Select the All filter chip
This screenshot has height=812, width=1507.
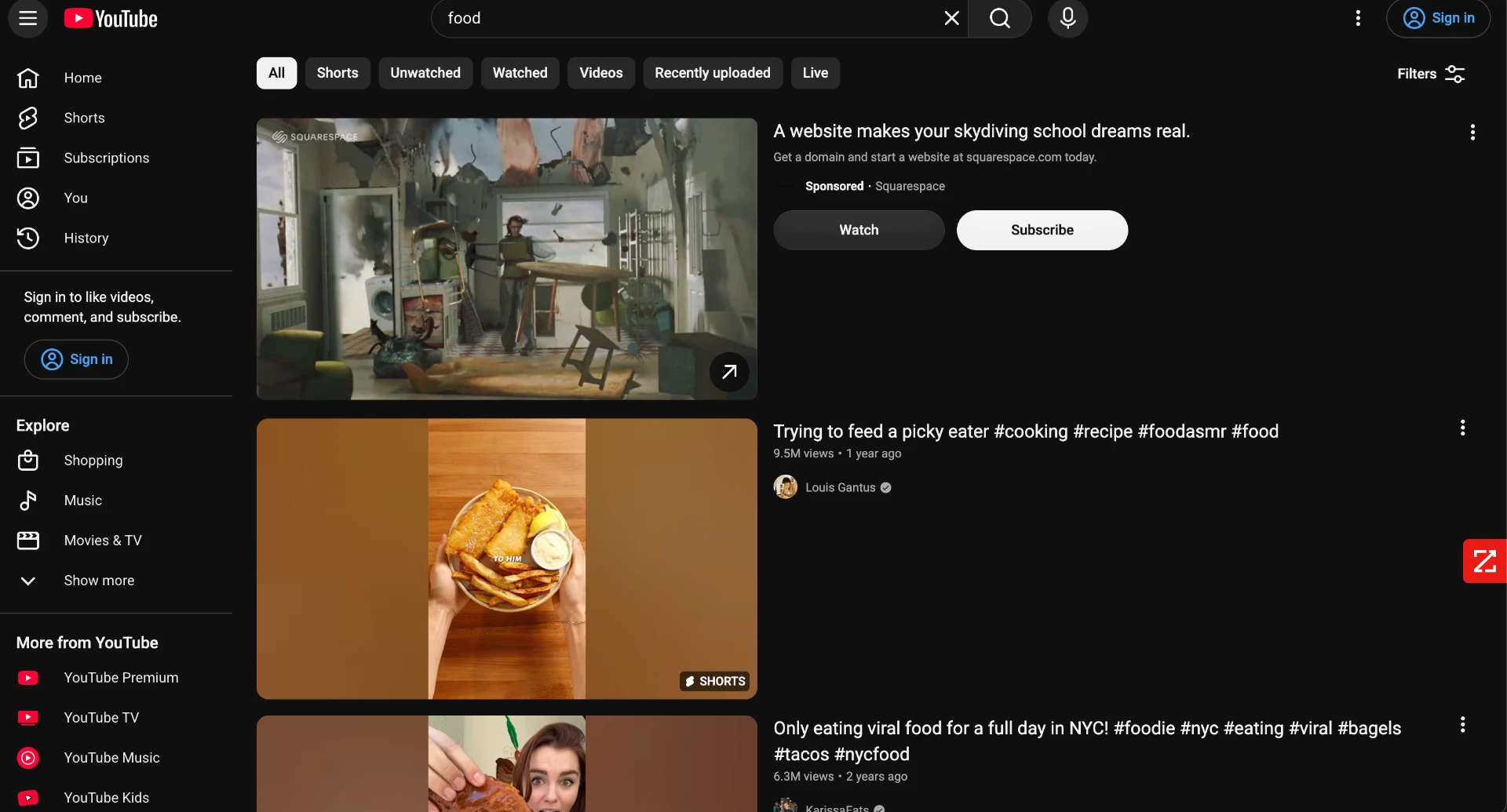(x=276, y=73)
